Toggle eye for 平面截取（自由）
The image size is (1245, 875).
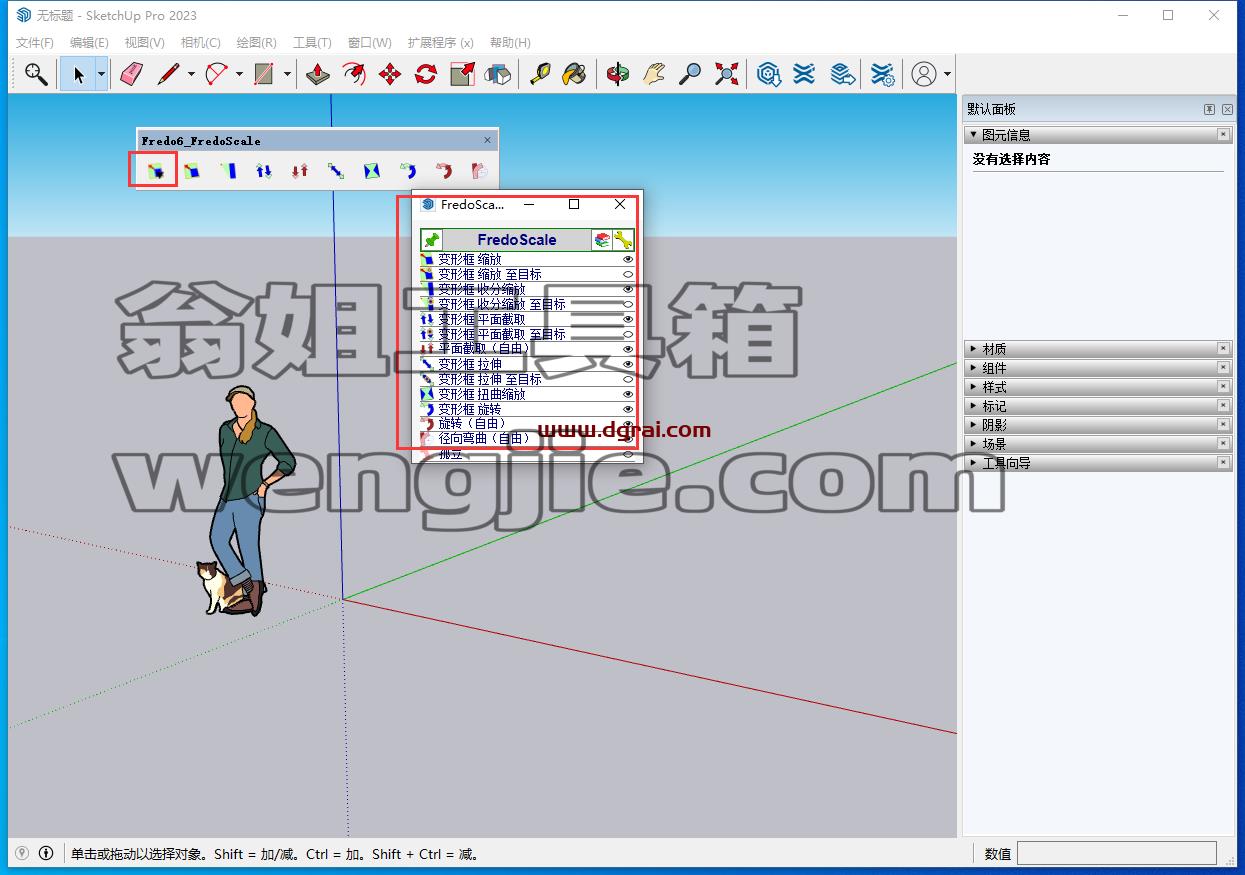pyautogui.click(x=629, y=349)
